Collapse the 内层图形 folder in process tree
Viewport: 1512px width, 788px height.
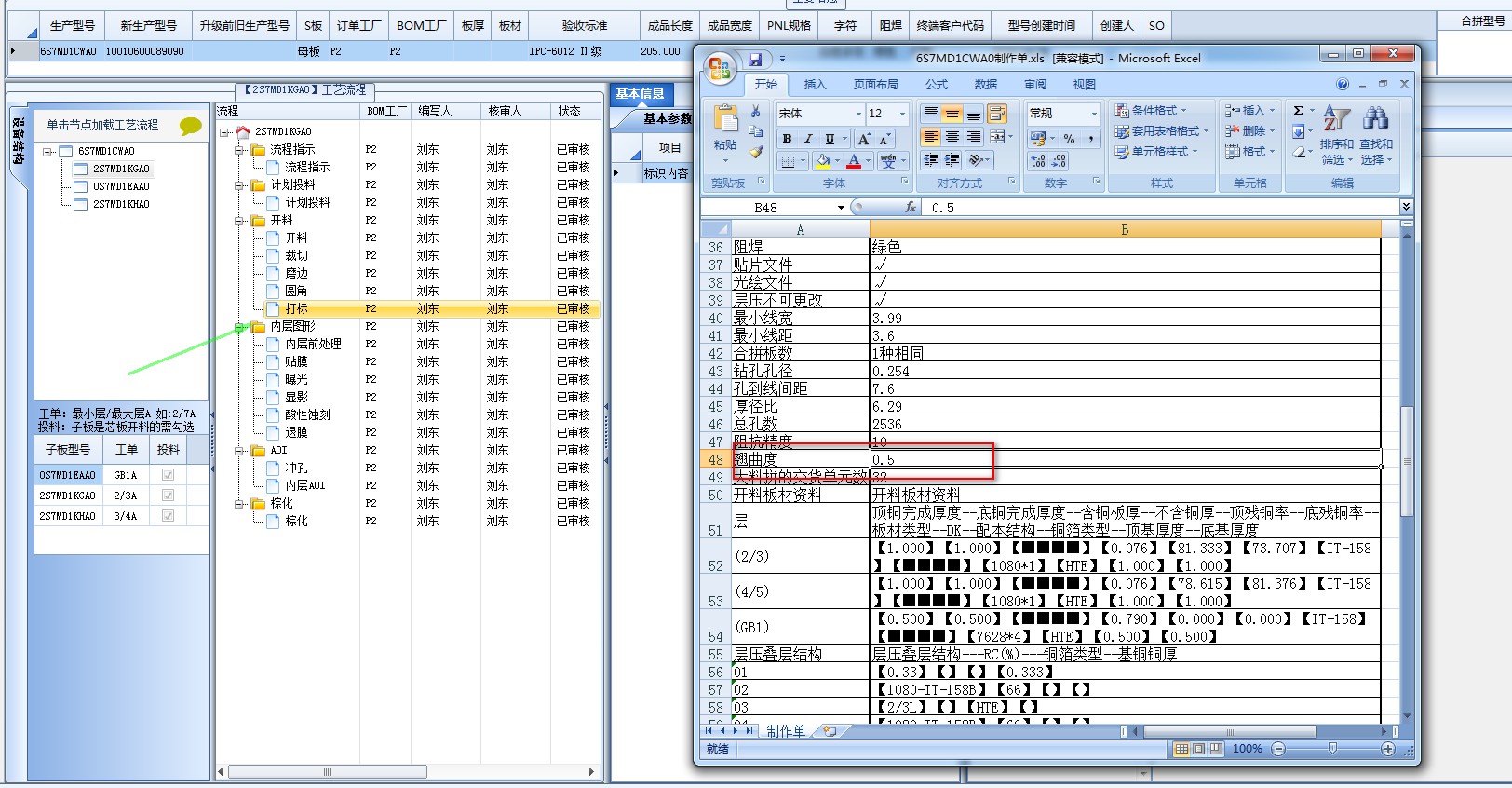tap(241, 327)
